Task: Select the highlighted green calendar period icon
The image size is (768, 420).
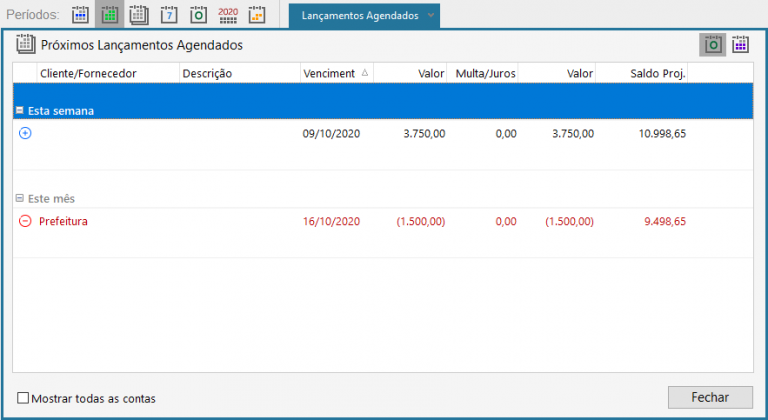Action: click(x=109, y=15)
